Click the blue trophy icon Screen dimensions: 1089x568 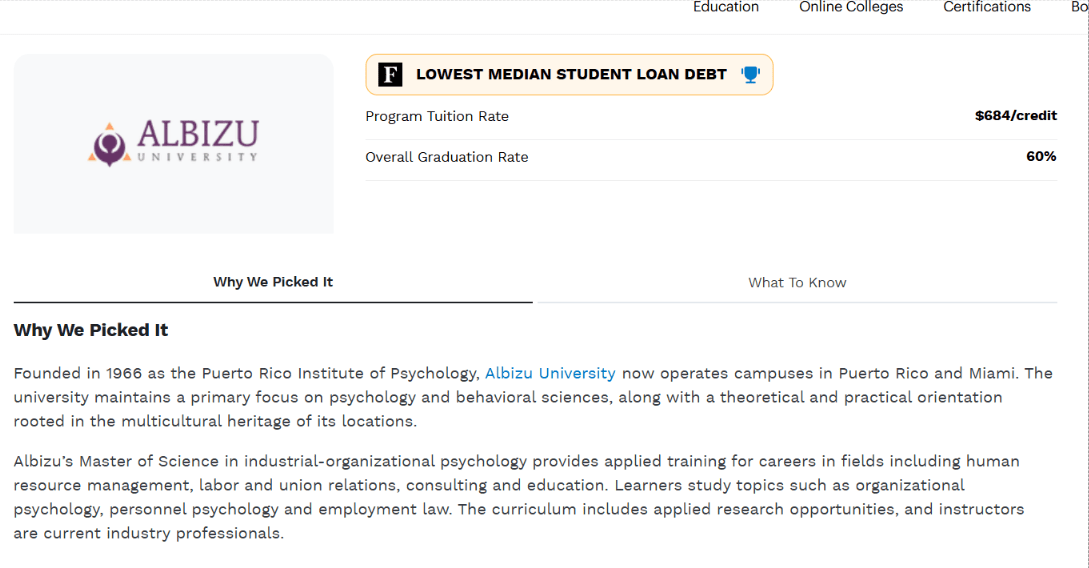point(750,75)
